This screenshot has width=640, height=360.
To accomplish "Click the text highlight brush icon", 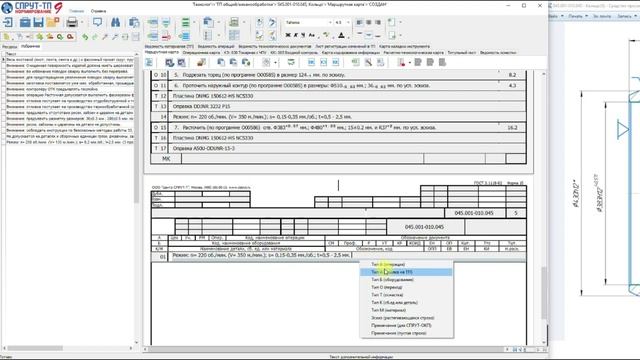I will 326,36.
